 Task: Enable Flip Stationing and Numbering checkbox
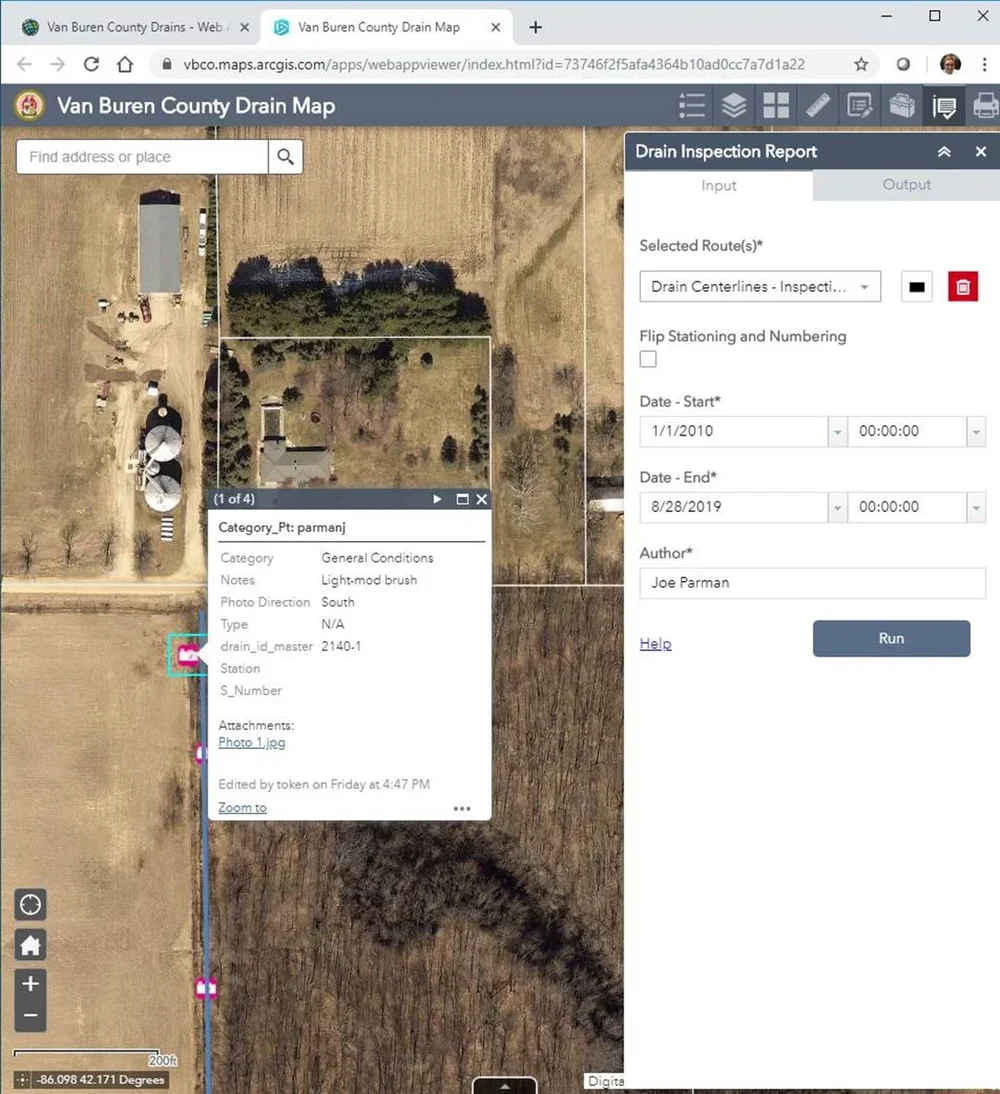point(648,359)
